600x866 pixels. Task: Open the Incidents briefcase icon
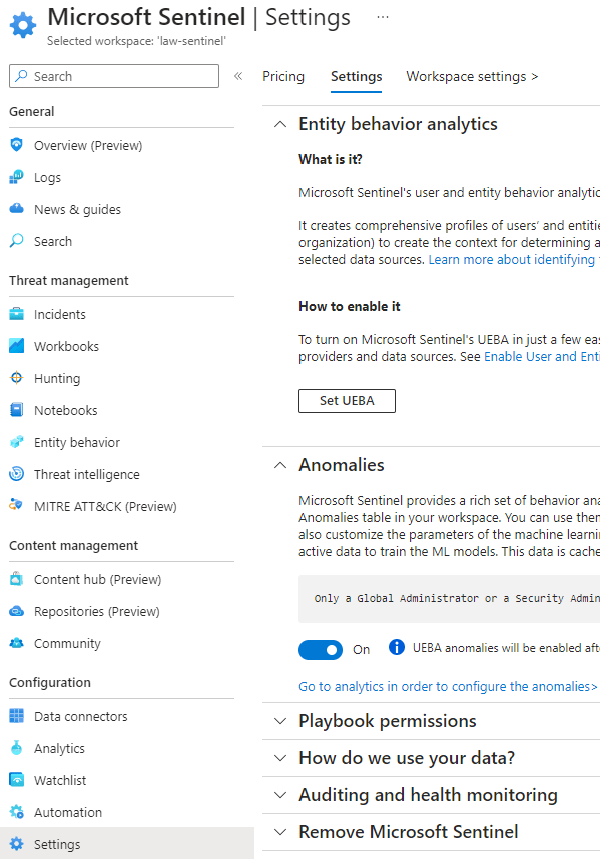16,314
